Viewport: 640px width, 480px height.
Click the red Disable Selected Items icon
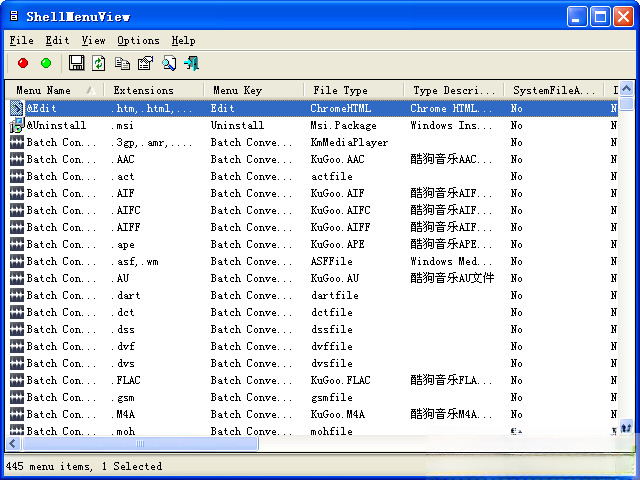(x=23, y=63)
